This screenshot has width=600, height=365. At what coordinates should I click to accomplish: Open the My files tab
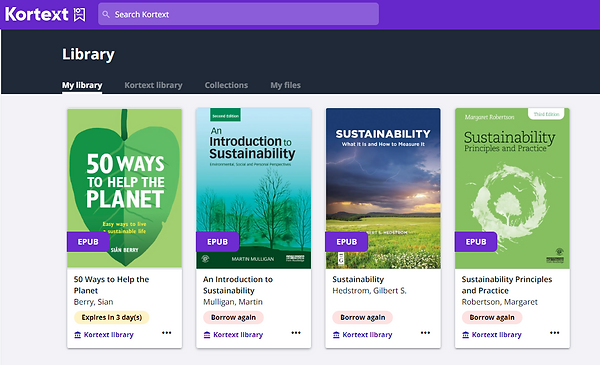point(285,85)
